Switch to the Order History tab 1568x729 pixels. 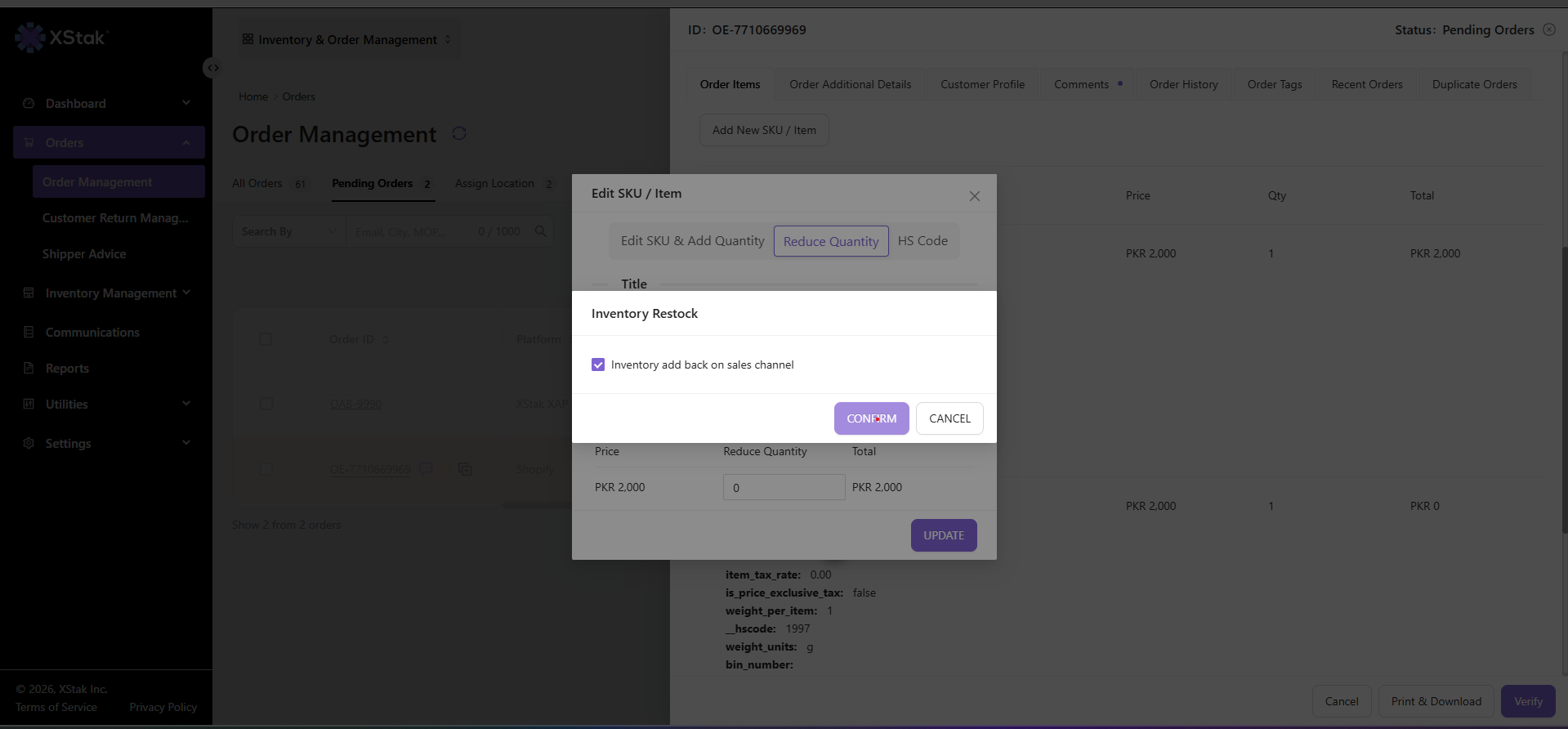pos(1183,84)
